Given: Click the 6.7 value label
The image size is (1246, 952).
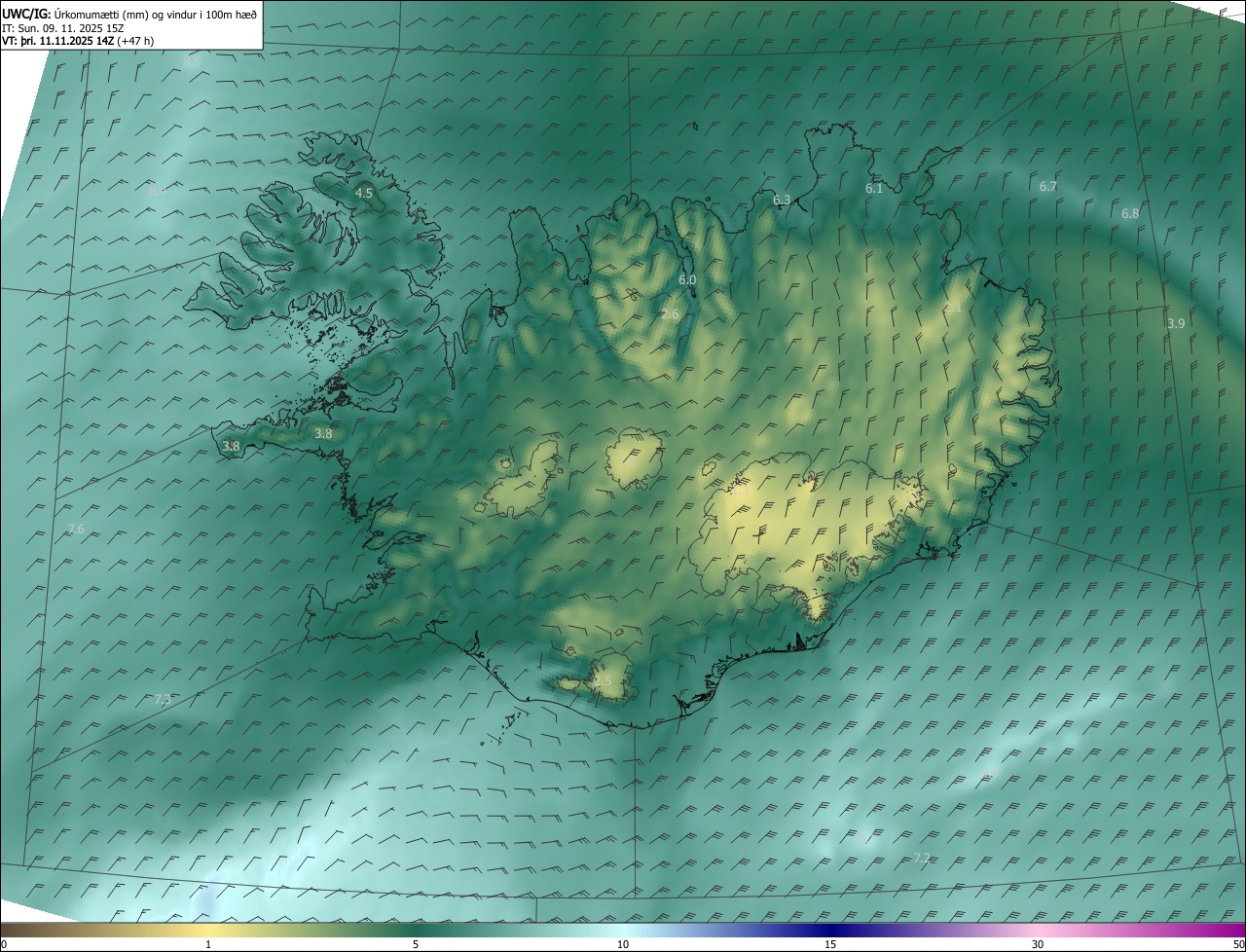Looking at the screenshot, I should pyautogui.click(x=1047, y=186).
